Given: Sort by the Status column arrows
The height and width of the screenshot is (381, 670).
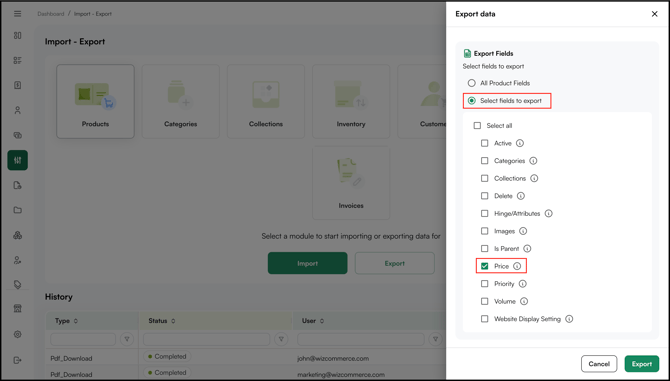Looking at the screenshot, I should 173,321.
